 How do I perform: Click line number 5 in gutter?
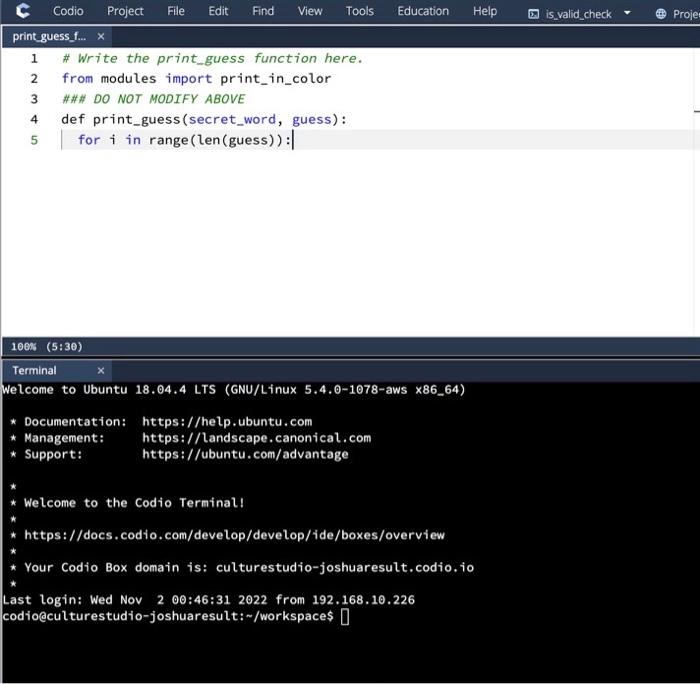pos(34,140)
